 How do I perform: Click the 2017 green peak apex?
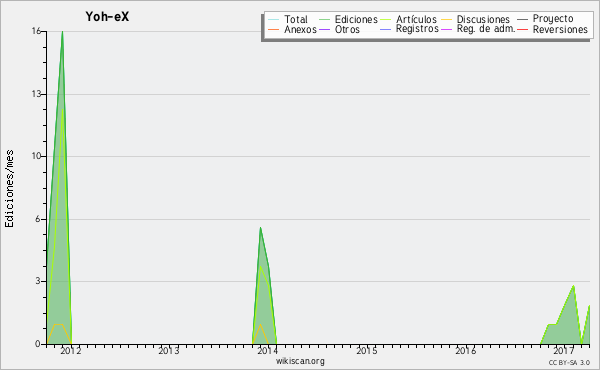coord(573,286)
